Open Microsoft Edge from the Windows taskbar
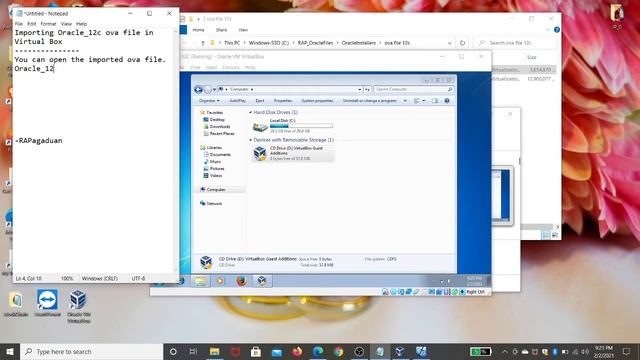 [x=318, y=351]
